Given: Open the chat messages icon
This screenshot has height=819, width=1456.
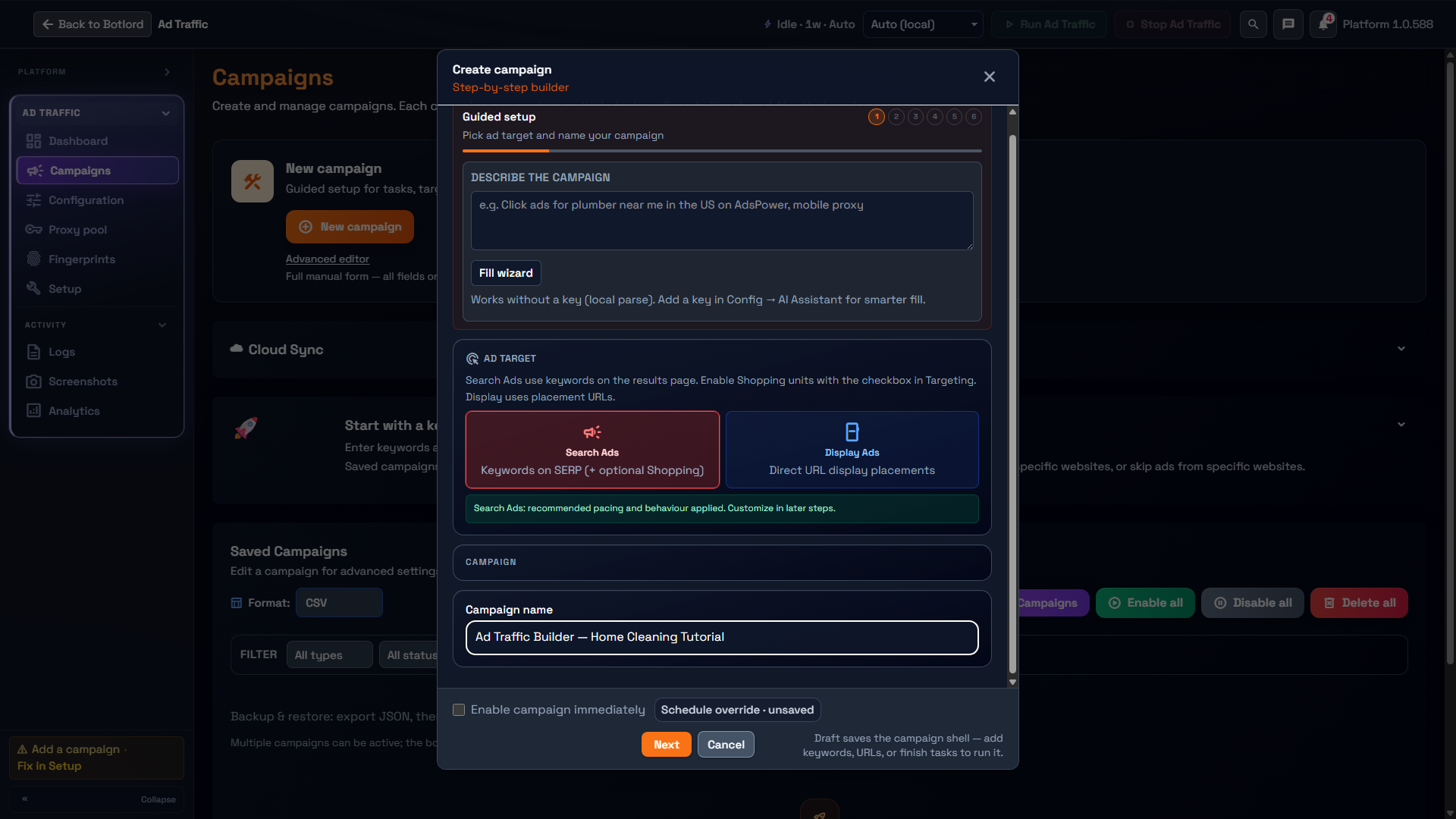Looking at the screenshot, I should (x=1288, y=24).
